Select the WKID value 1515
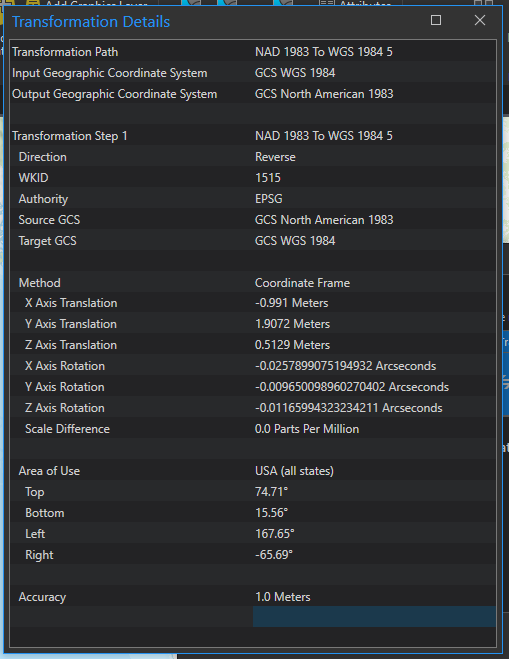Viewport: 509px width, 659px height. tap(268, 178)
